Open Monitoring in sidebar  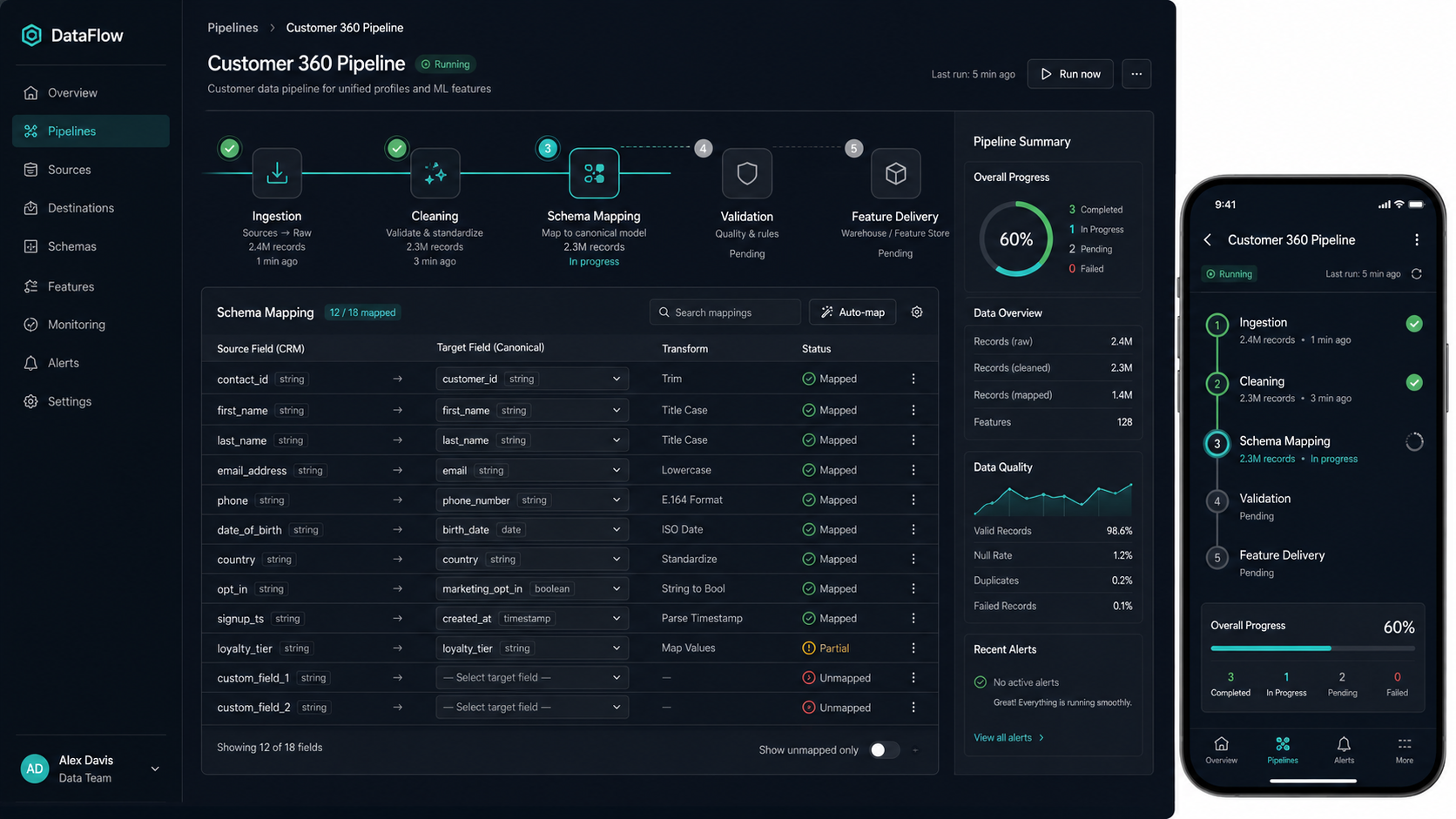(91, 325)
